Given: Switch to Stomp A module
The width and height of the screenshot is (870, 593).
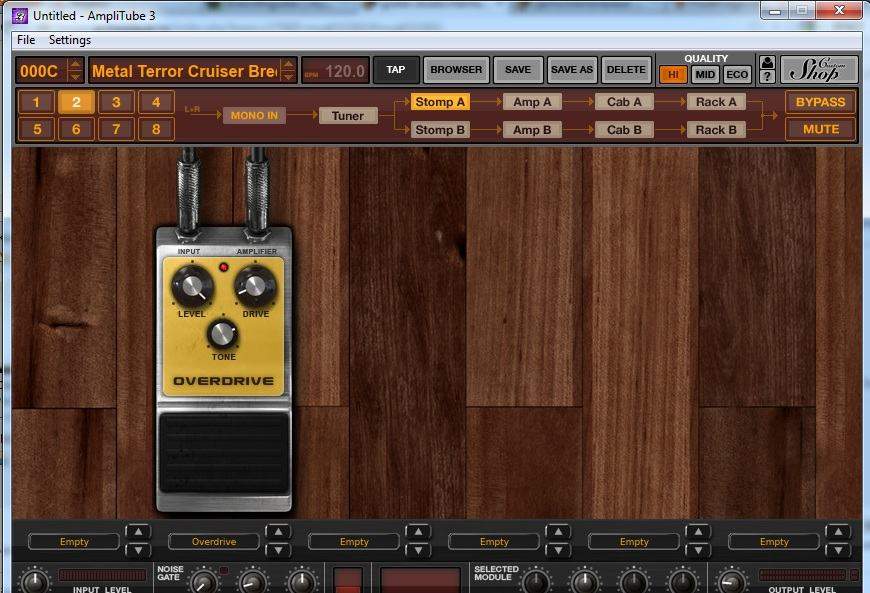Looking at the screenshot, I should click(x=440, y=102).
